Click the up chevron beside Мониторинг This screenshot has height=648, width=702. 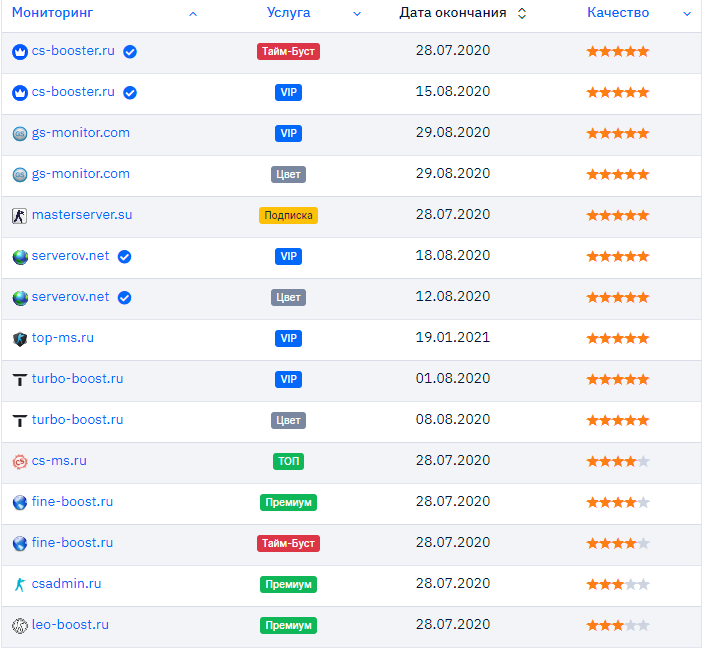pyautogui.click(x=193, y=14)
